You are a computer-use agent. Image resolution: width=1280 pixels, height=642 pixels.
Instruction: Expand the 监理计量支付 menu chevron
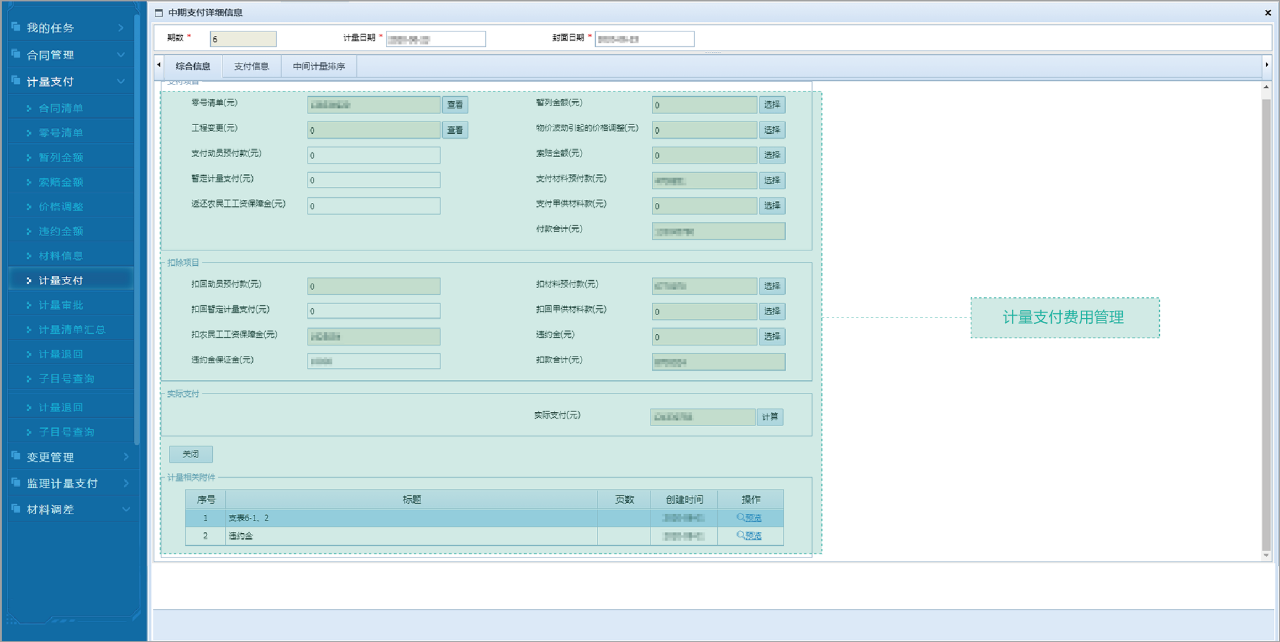[125, 483]
